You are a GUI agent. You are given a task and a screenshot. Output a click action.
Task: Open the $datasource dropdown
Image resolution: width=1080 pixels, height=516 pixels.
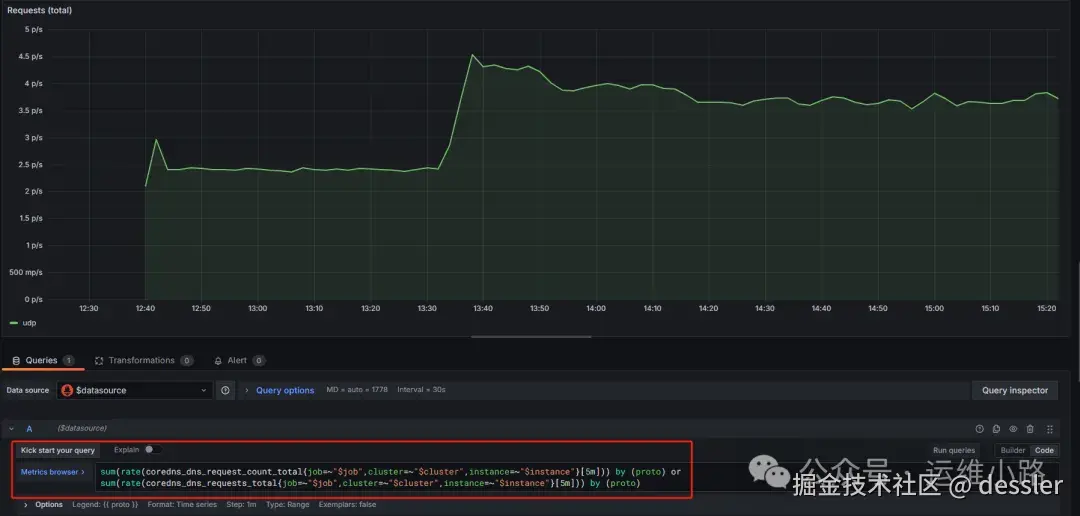pos(134,390)
